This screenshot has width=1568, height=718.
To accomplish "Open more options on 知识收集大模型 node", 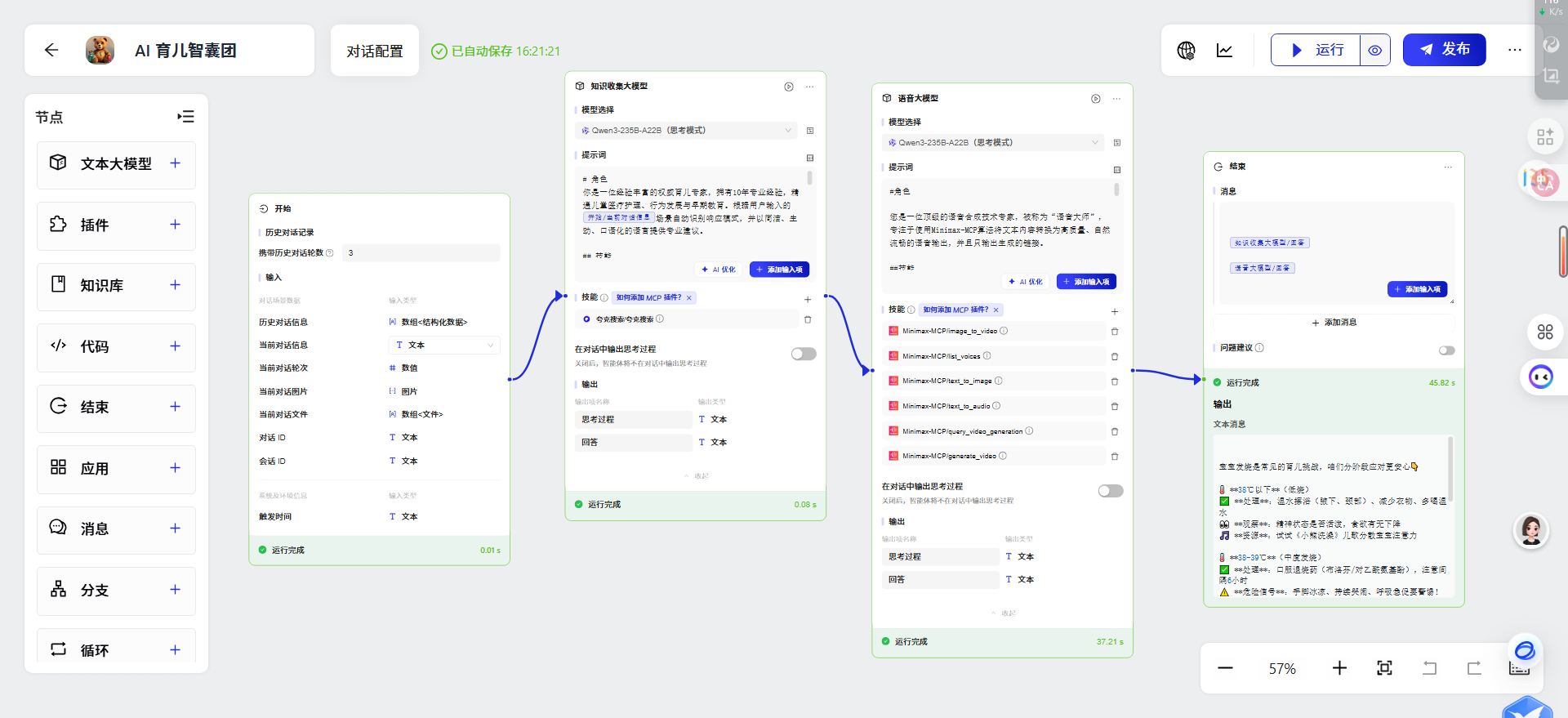I will tap(810, 87).
